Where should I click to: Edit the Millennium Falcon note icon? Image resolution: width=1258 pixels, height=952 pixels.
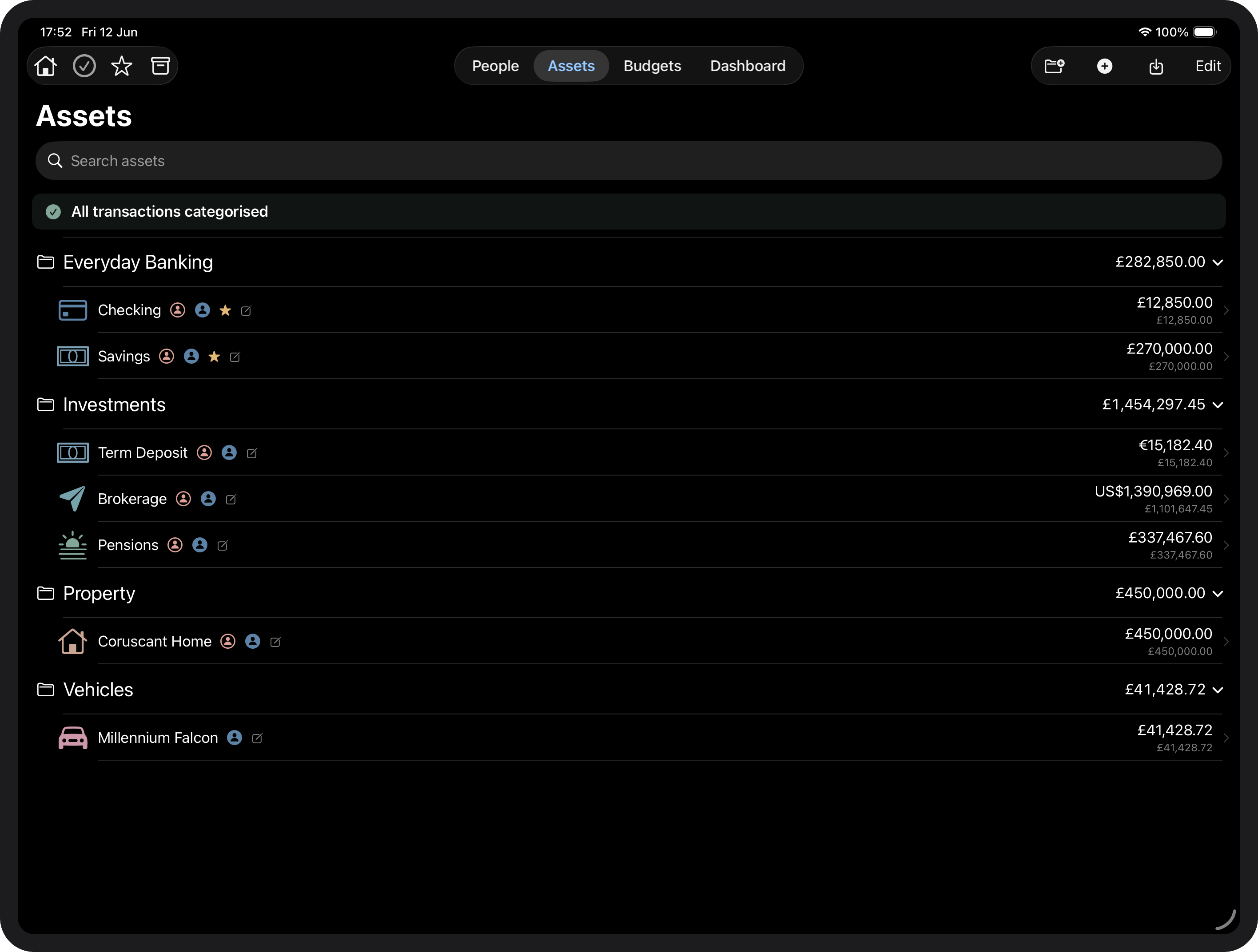[x=257, y=738]
